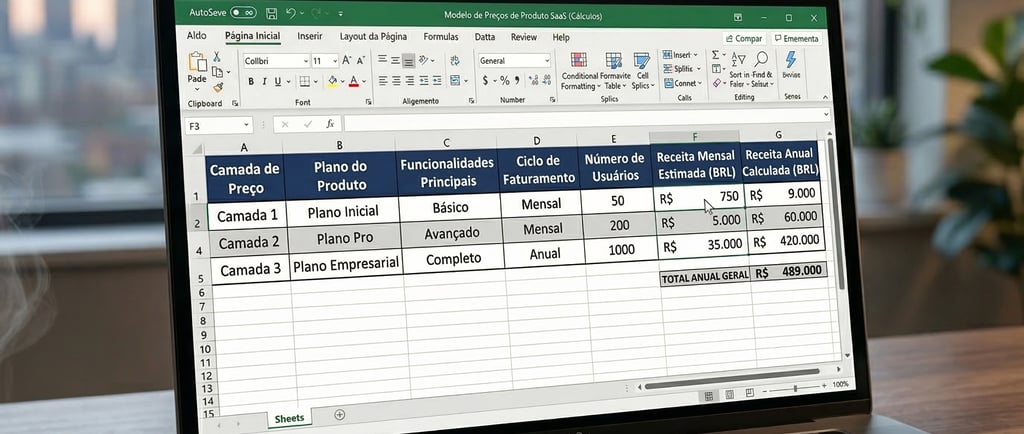Click the Decrease Font Size icon

[x=362, y=61]
